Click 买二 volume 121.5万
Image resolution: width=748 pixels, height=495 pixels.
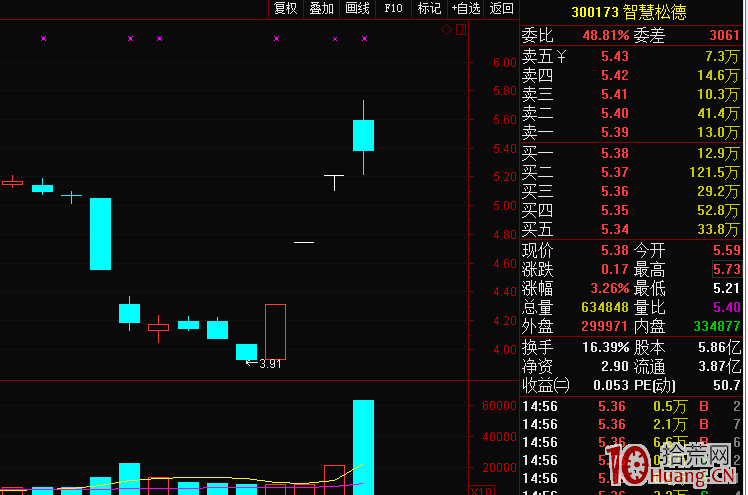coord(714,173)
